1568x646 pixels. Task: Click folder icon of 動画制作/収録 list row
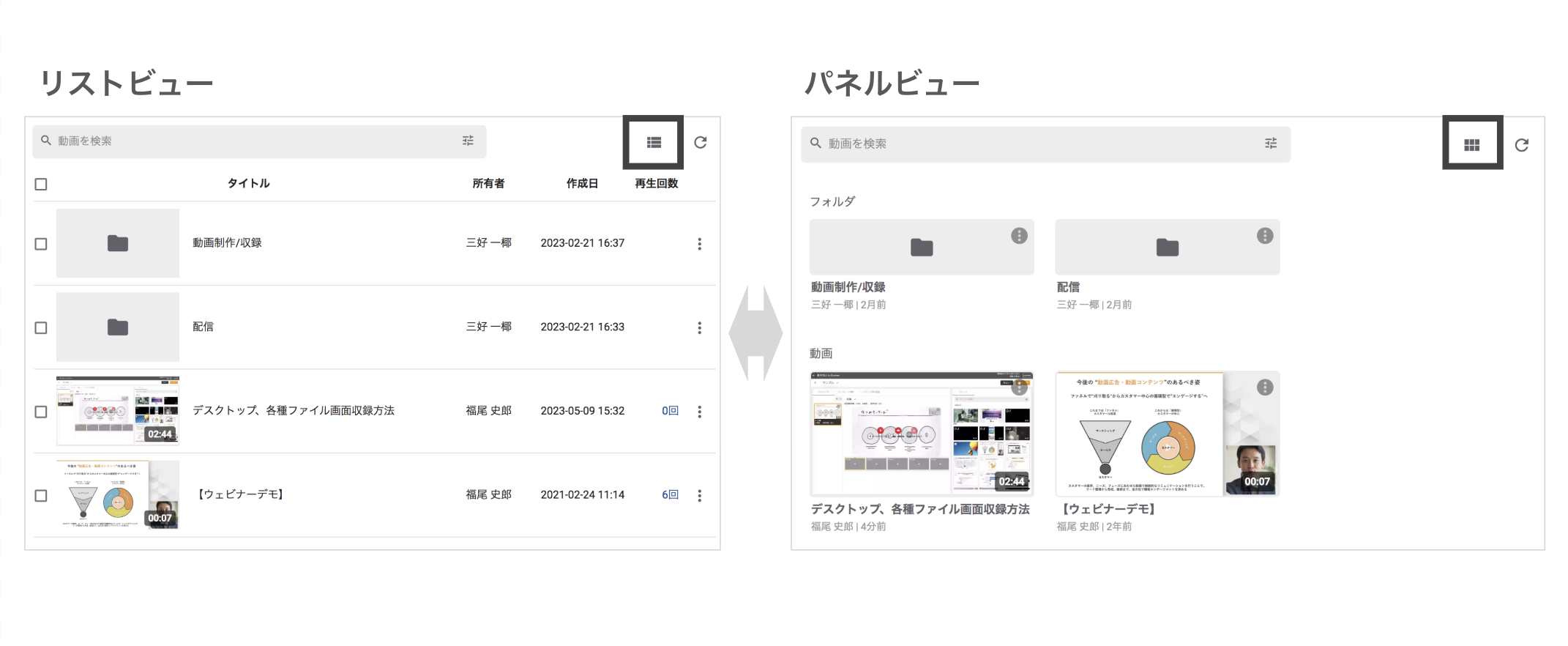point(118,243)
